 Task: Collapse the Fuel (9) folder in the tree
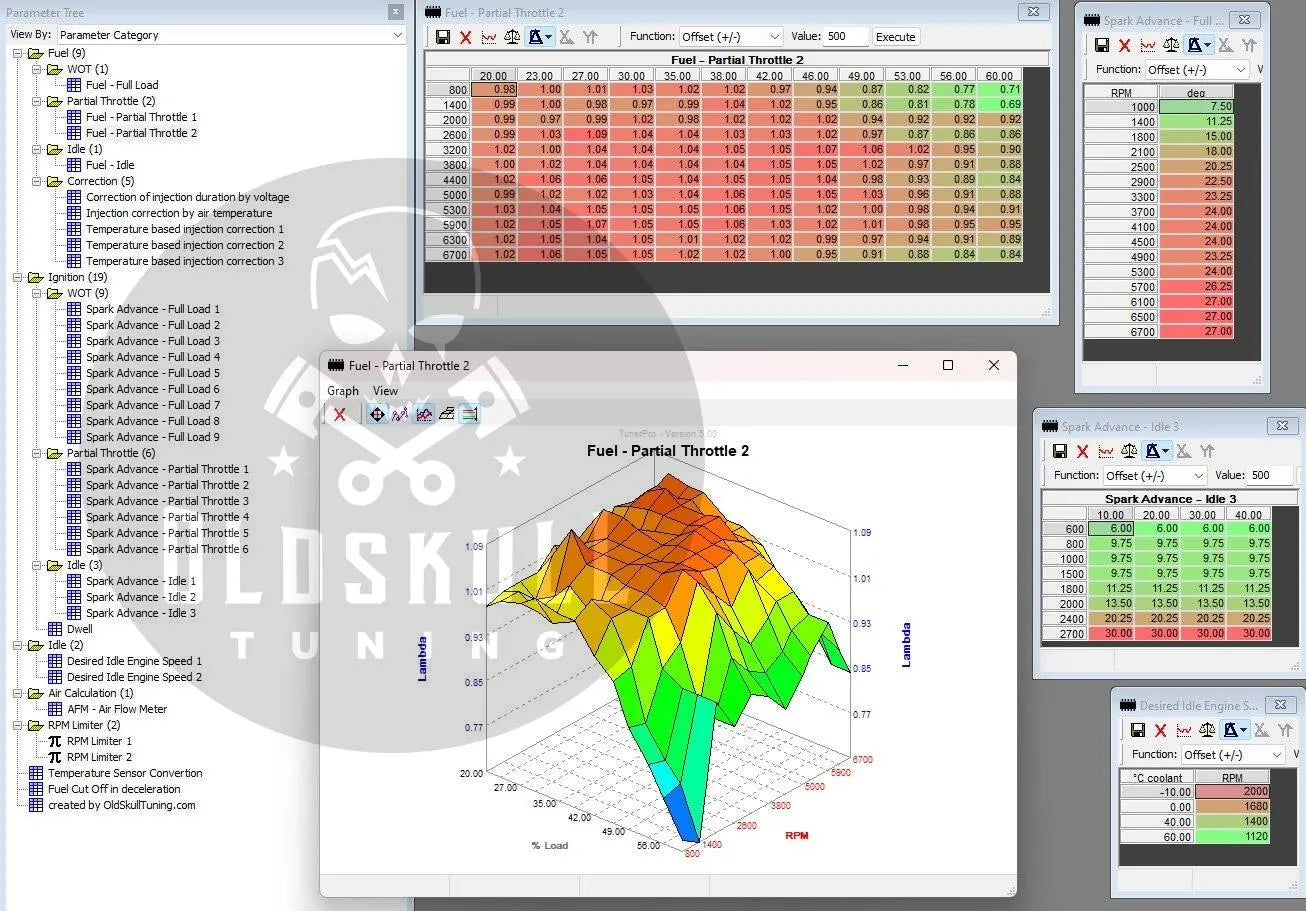click(20, 53)
